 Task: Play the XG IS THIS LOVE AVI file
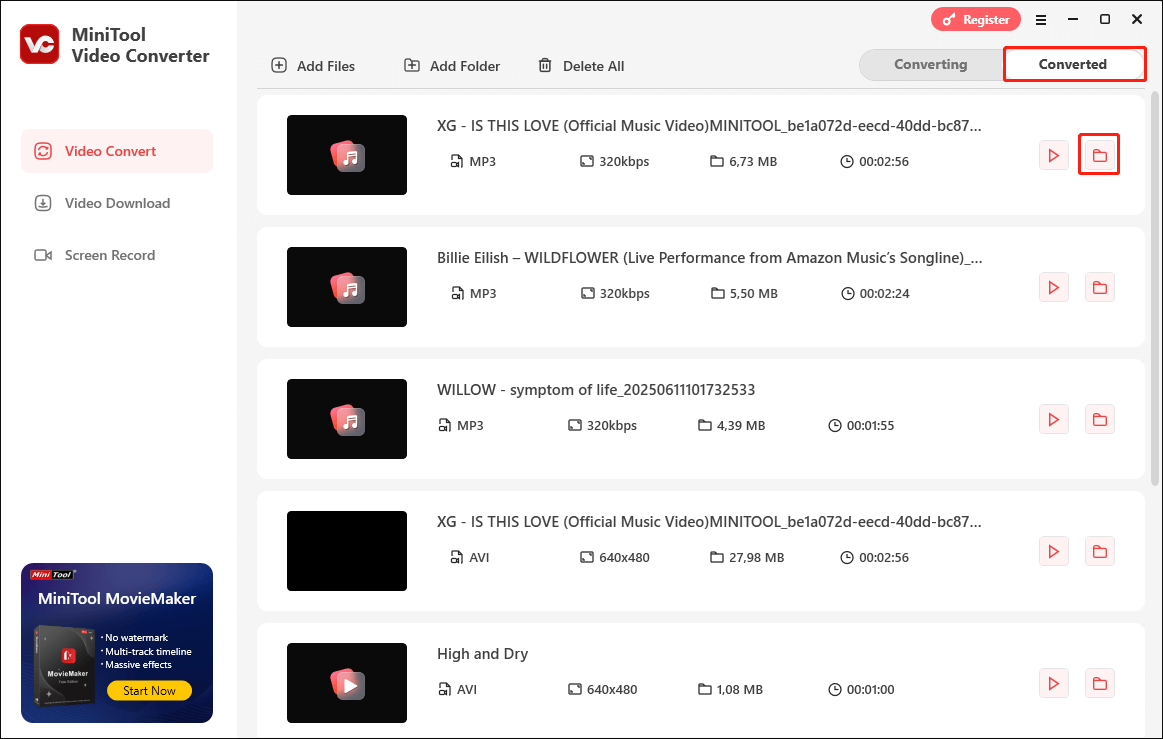[x=1053, y=551]
